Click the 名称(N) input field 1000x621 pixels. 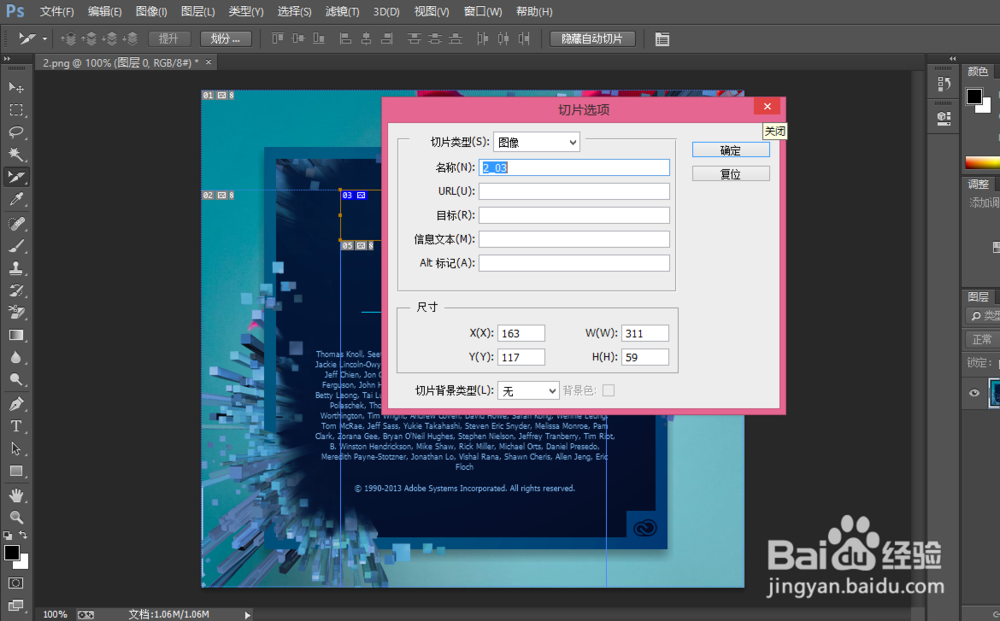tap(574, 168)
